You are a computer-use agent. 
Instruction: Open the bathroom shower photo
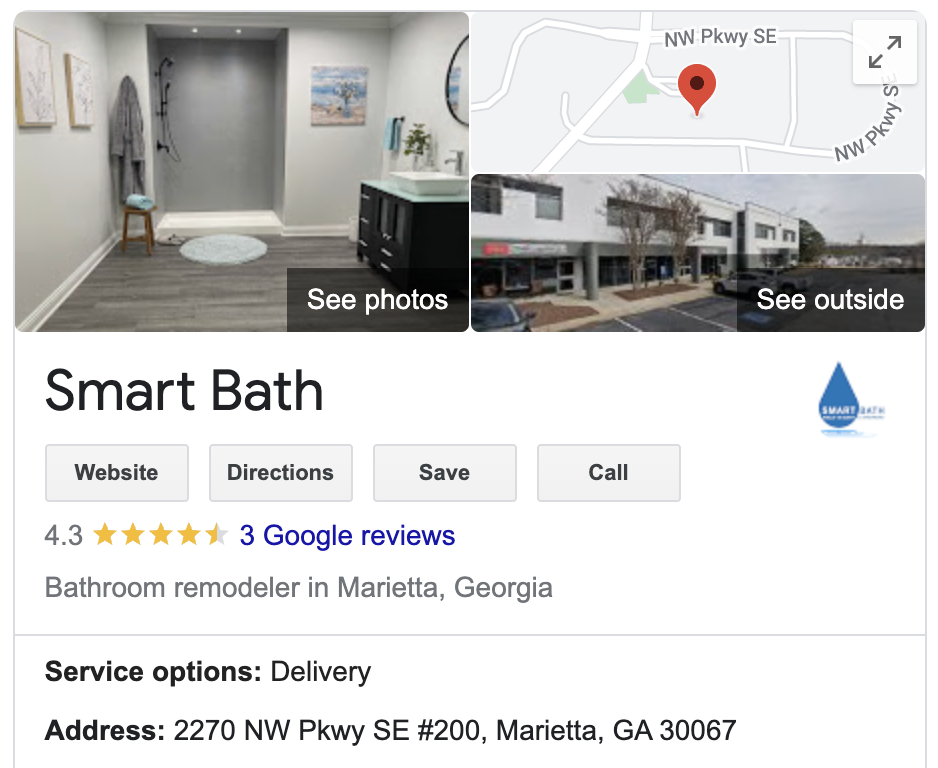(x=241, y=171)
